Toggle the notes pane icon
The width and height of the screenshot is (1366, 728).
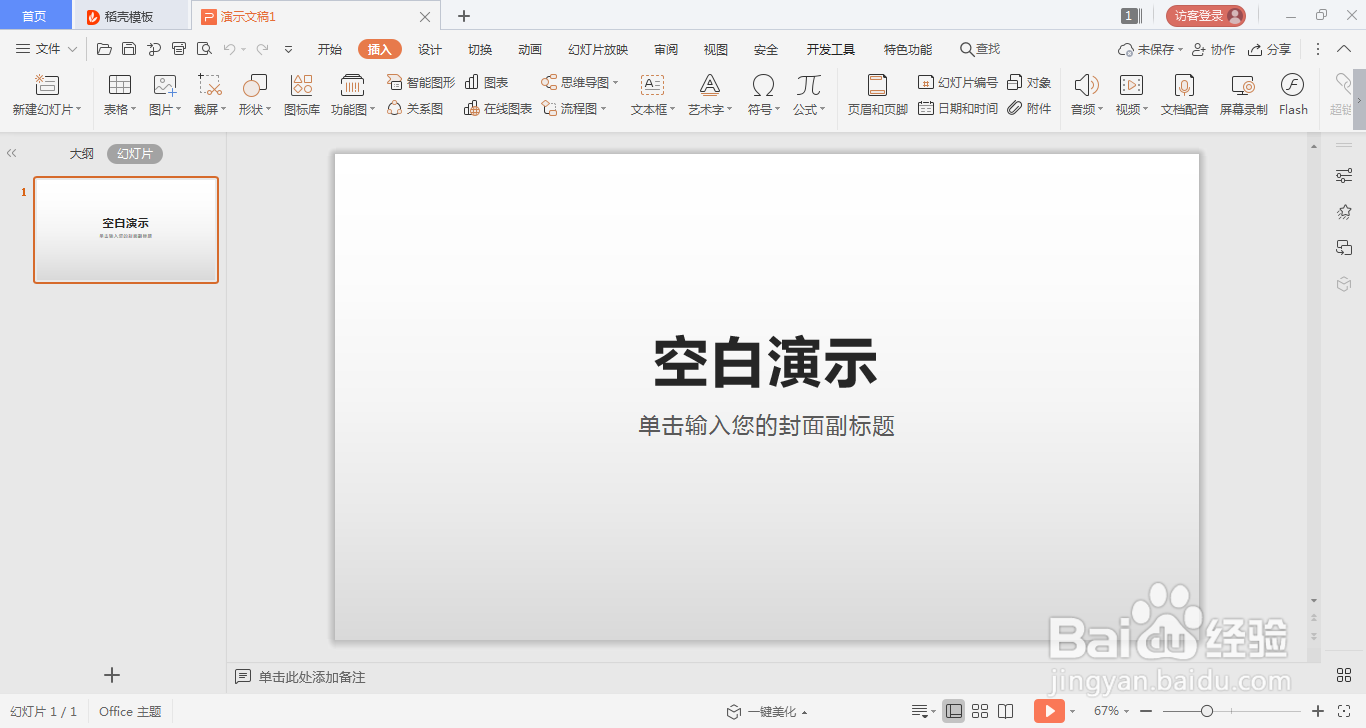pos(922,711)
